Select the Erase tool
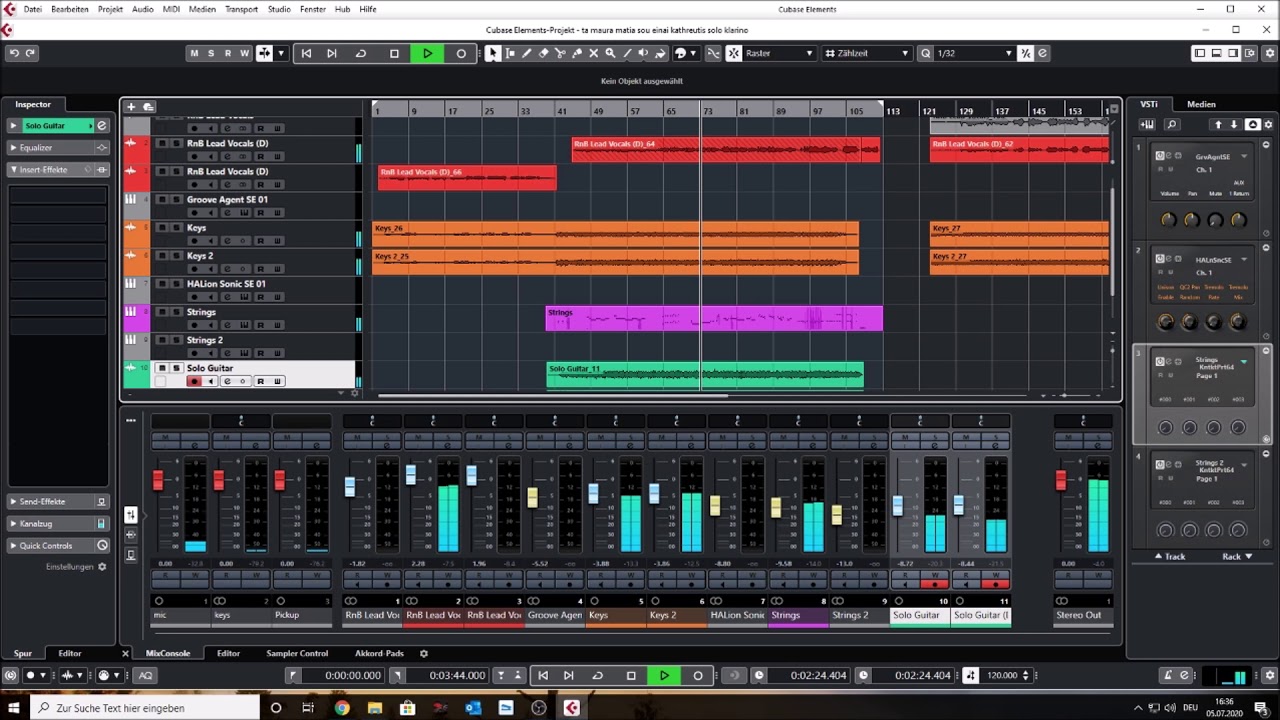The image size is (1280, 720). (x=544, y=53)
